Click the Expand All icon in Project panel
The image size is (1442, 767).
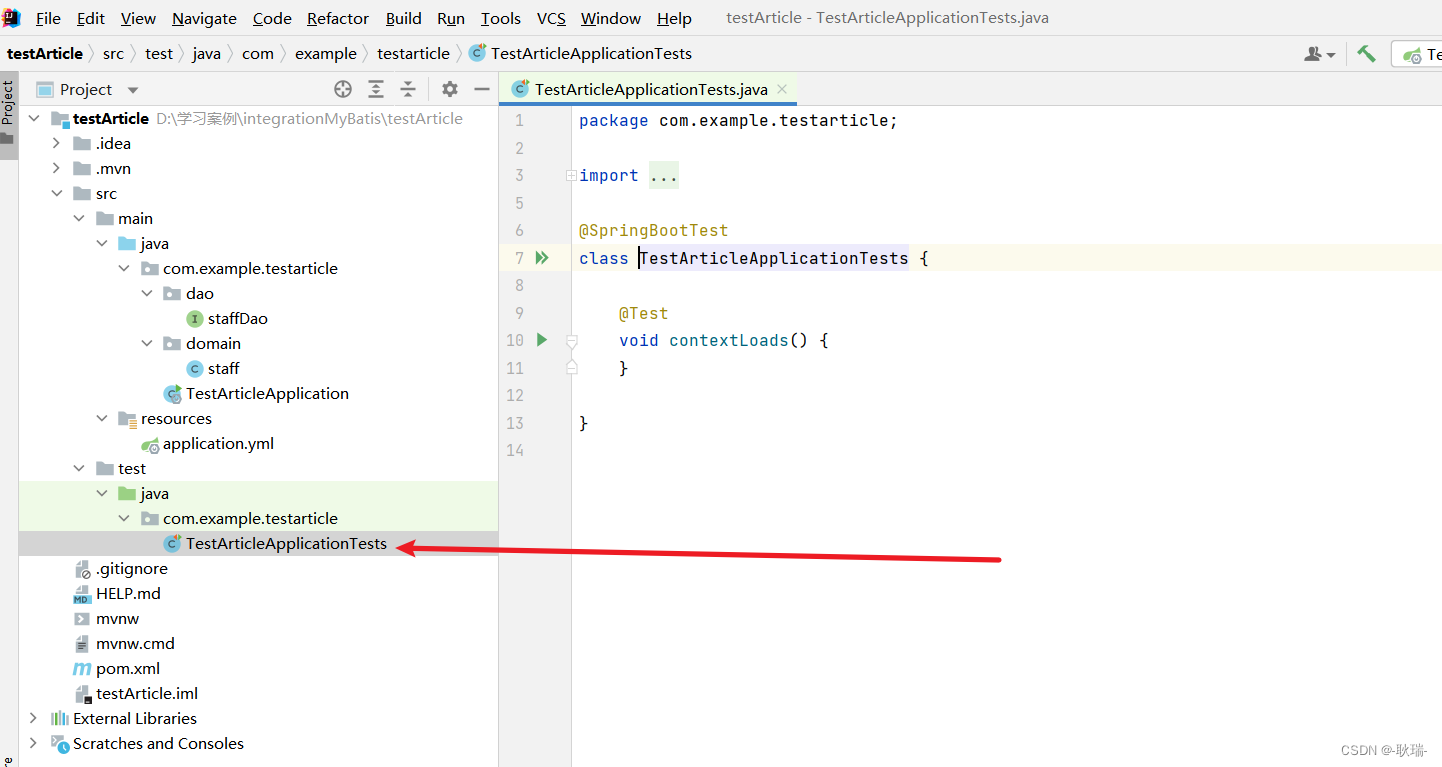376,89
